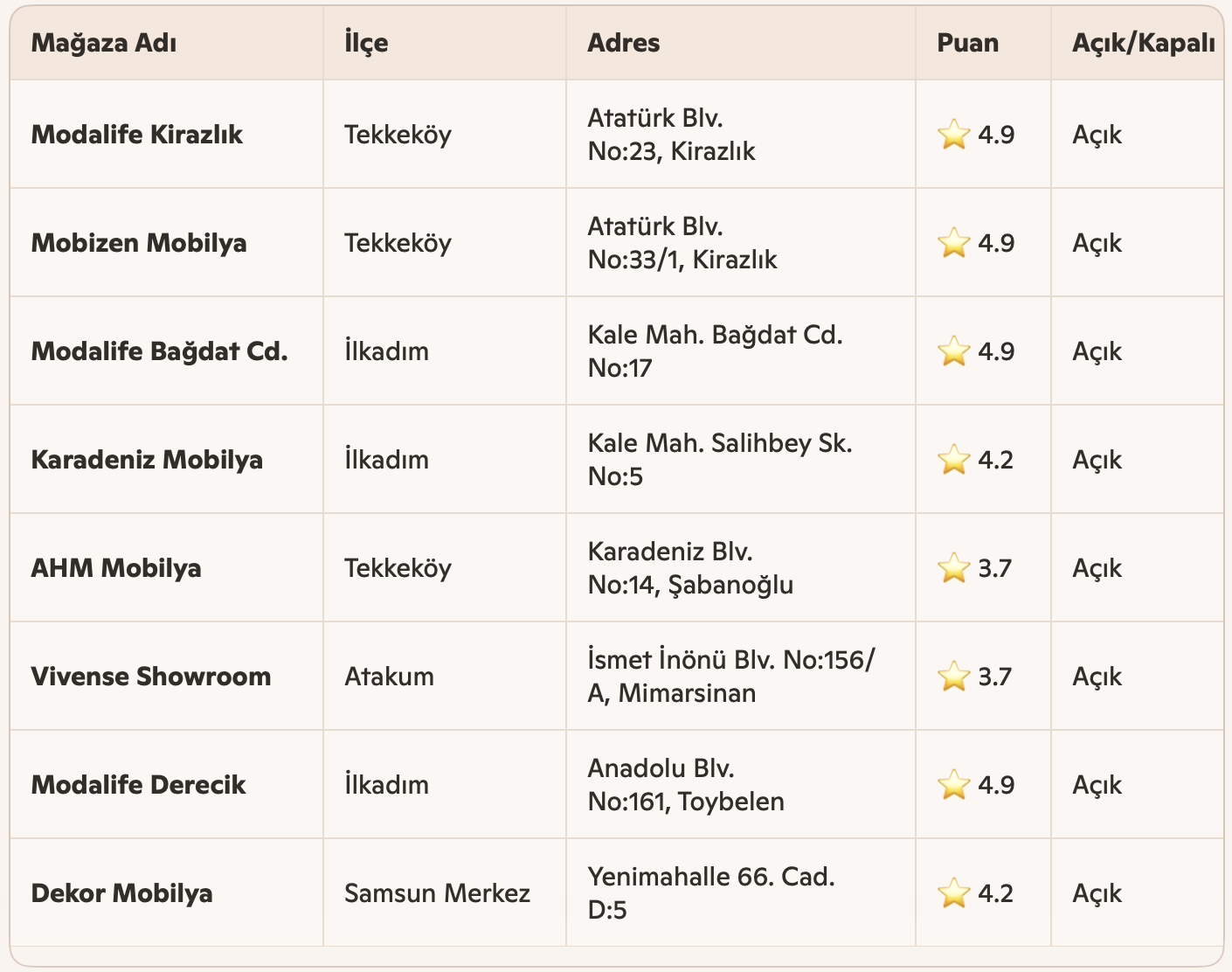1232x972 pixels.
Task: Select the Adres column header
Action: (x=623, y=43)
